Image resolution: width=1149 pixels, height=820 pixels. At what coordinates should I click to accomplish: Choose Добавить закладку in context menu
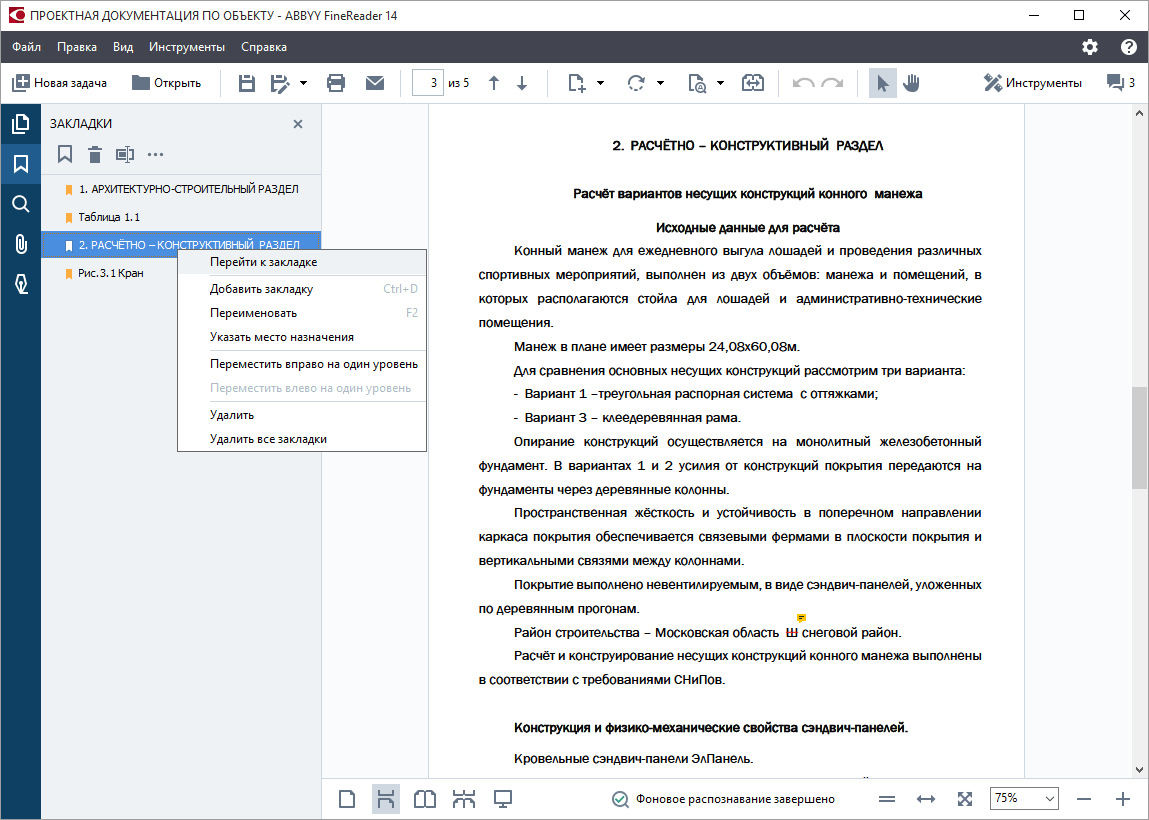pyautogui.click(x=302, y=289)
